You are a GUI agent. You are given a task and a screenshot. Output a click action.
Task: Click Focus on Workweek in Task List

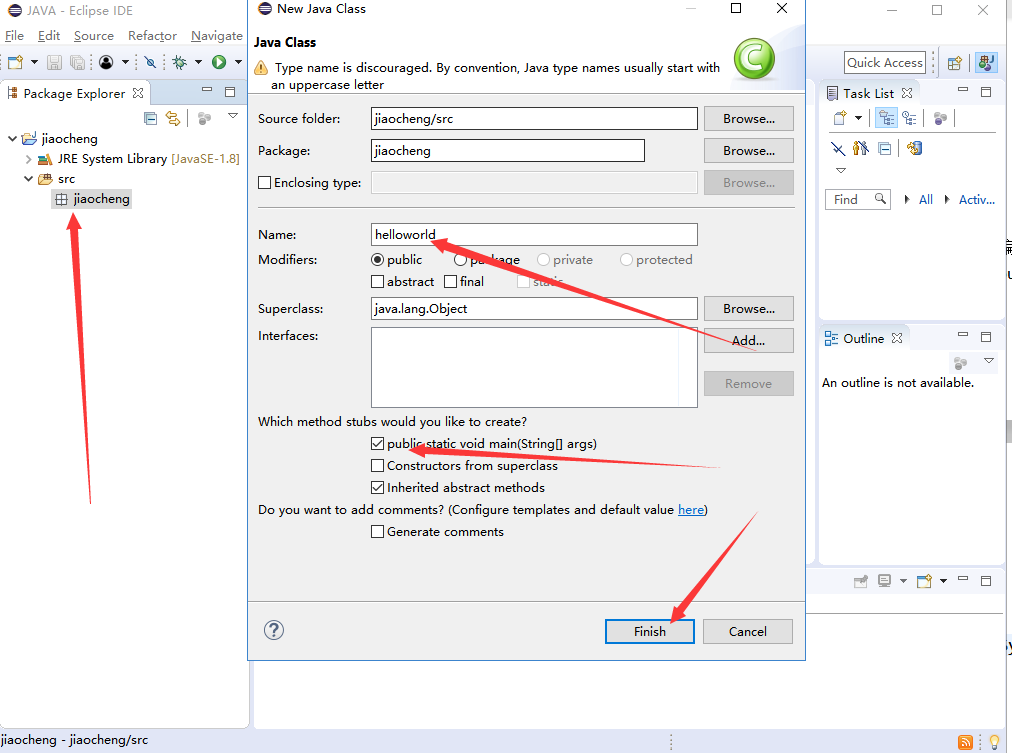[940, 118]
